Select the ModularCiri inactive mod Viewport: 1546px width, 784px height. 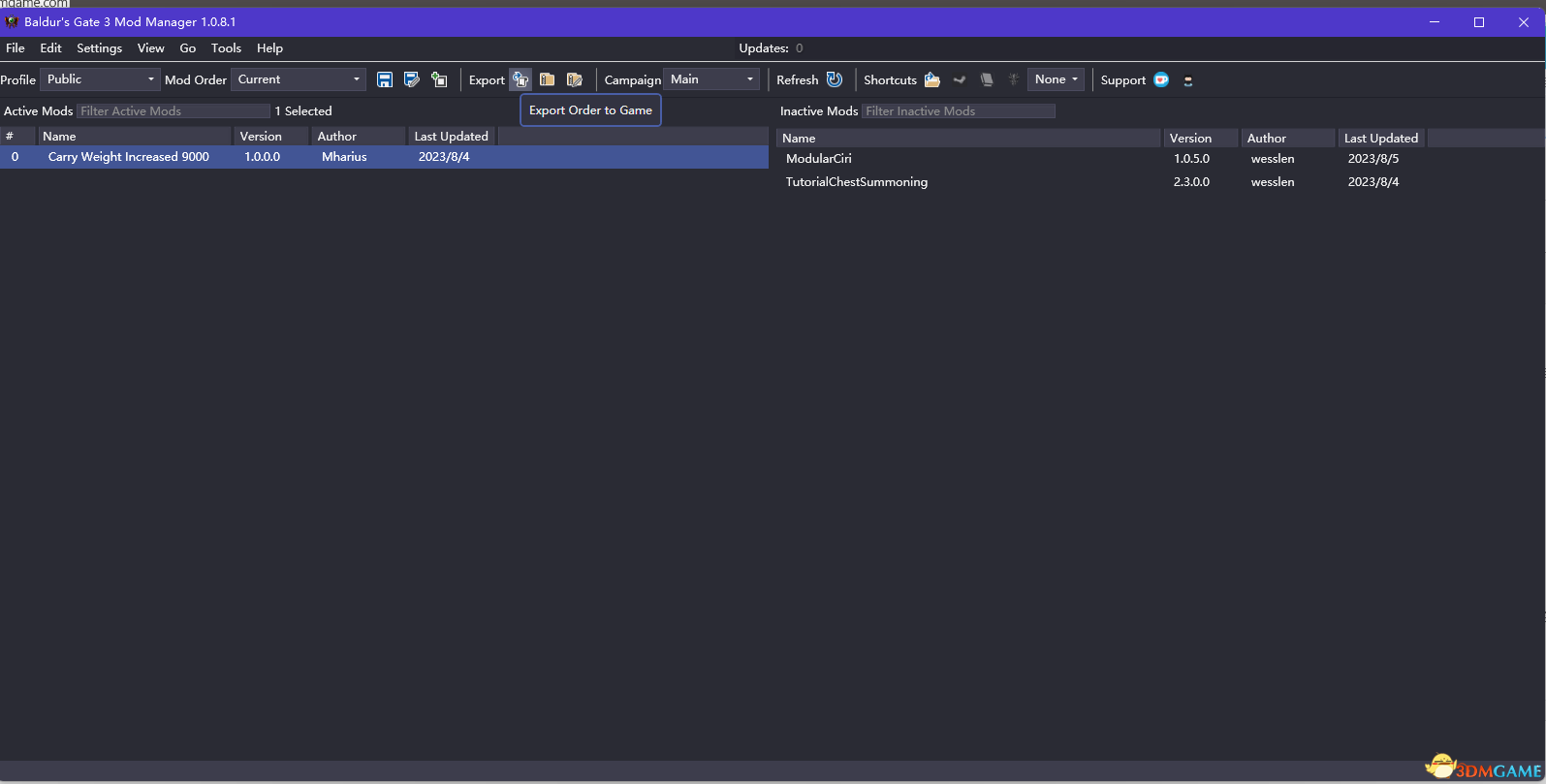819,159
